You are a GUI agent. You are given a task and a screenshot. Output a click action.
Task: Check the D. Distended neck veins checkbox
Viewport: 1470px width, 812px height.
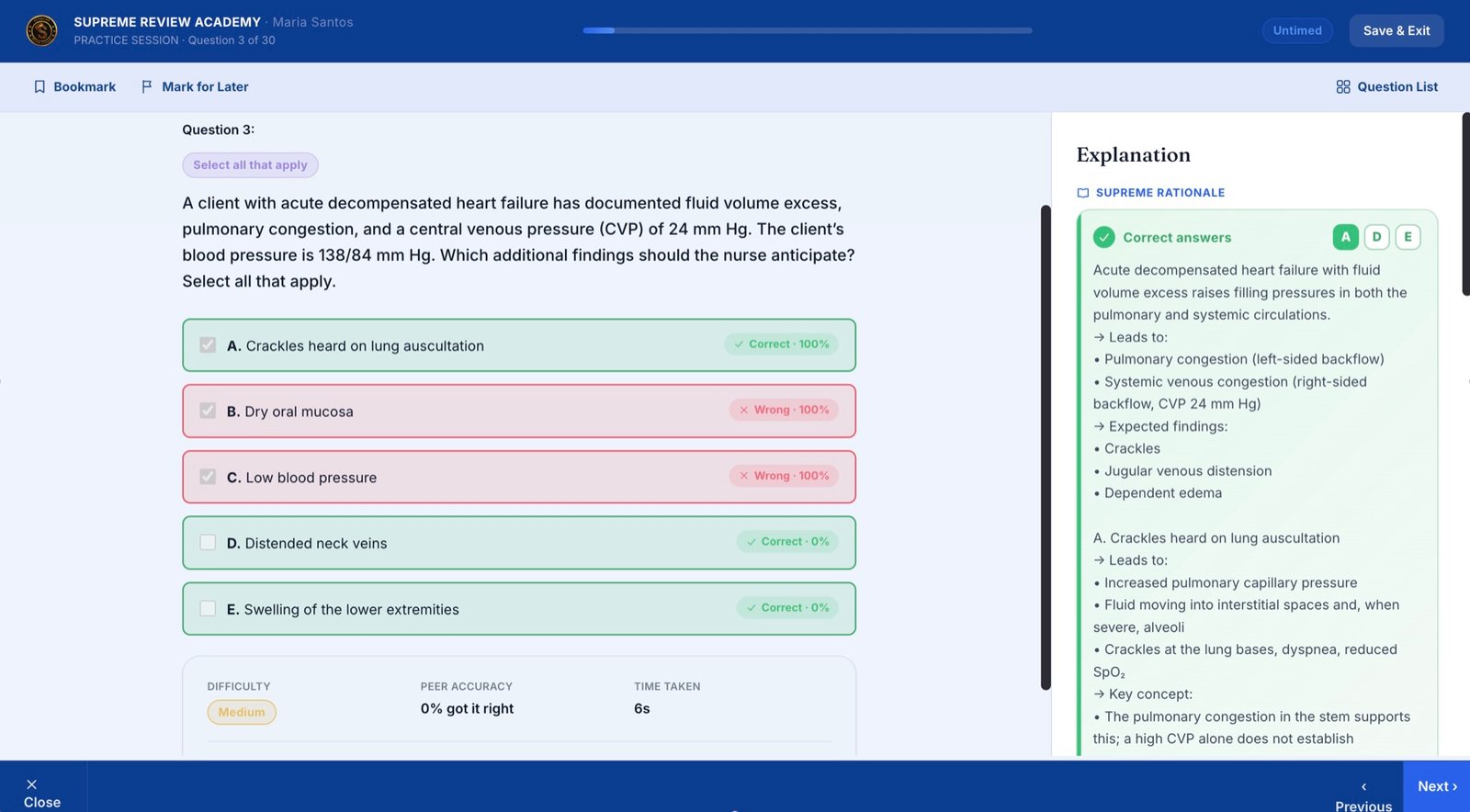click(208, 543)
